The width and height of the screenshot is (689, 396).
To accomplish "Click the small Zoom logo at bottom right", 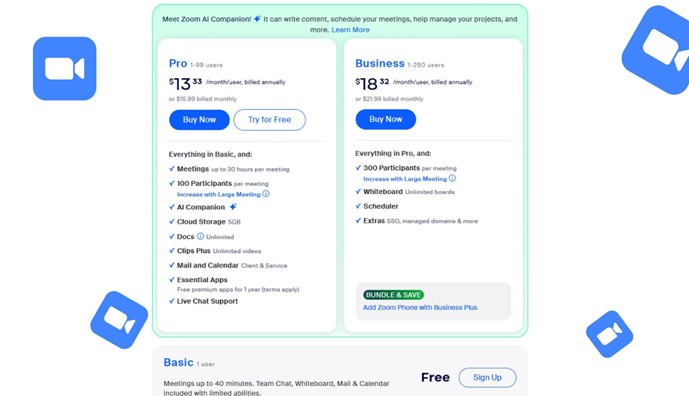I will 609,334.
